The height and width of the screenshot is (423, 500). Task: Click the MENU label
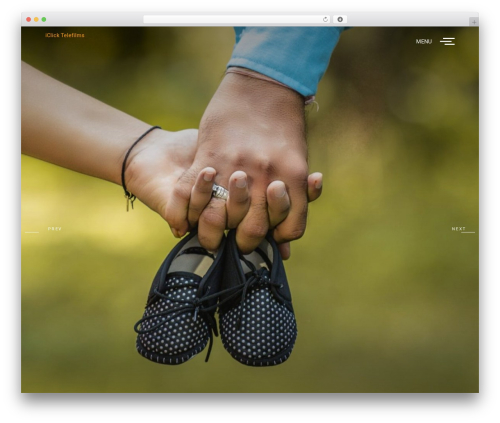423,42
